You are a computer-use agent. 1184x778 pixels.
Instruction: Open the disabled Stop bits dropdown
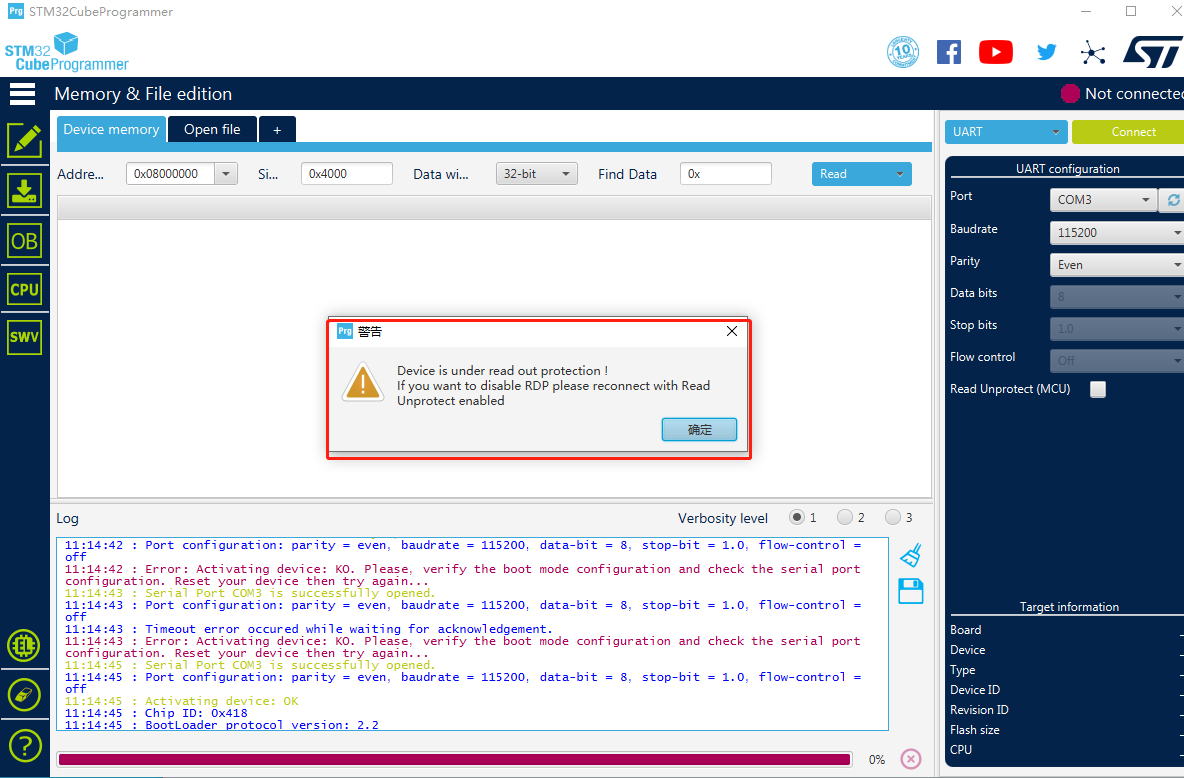[1117, 329]
